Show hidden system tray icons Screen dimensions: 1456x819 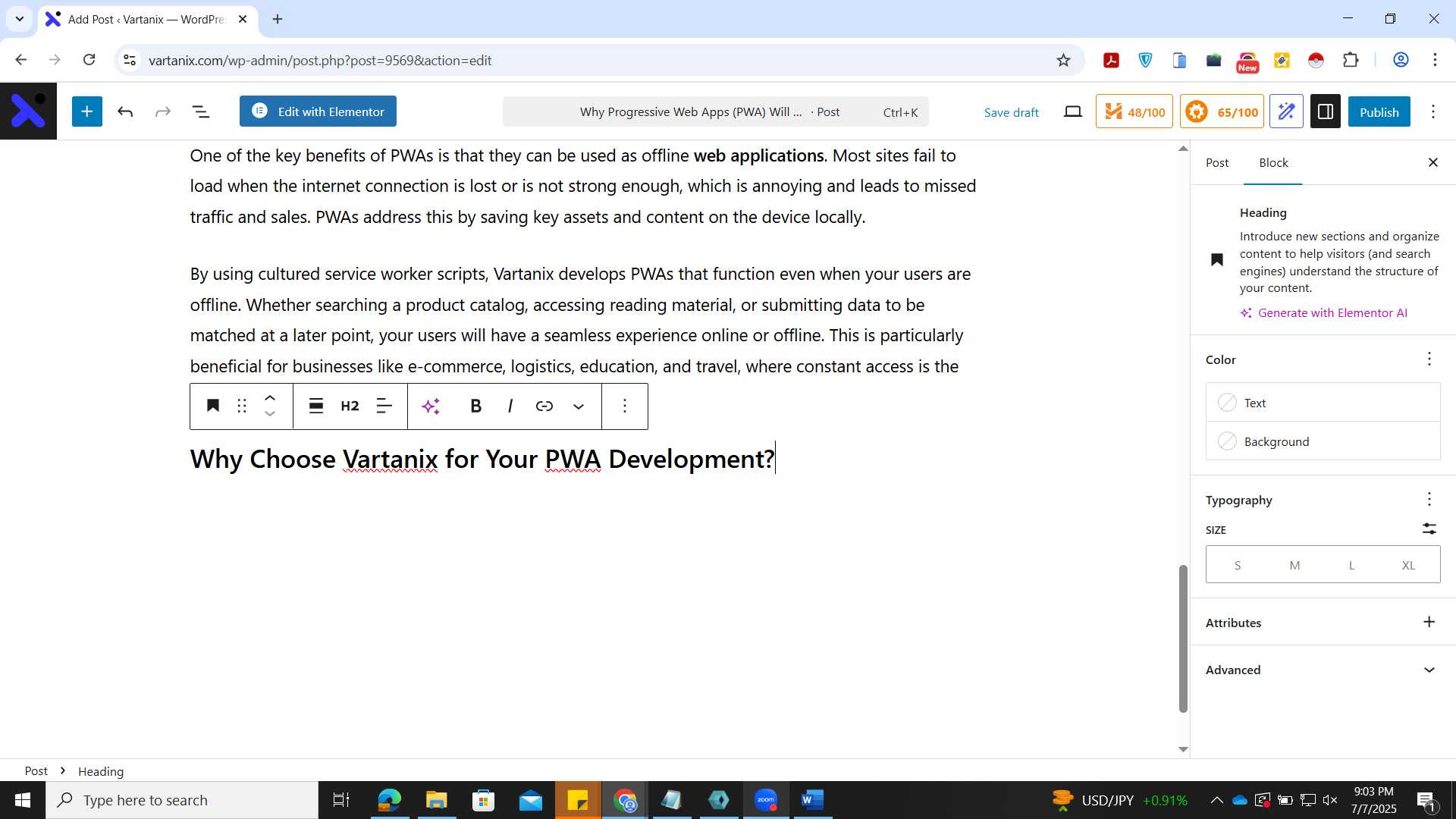(1216, 800)
